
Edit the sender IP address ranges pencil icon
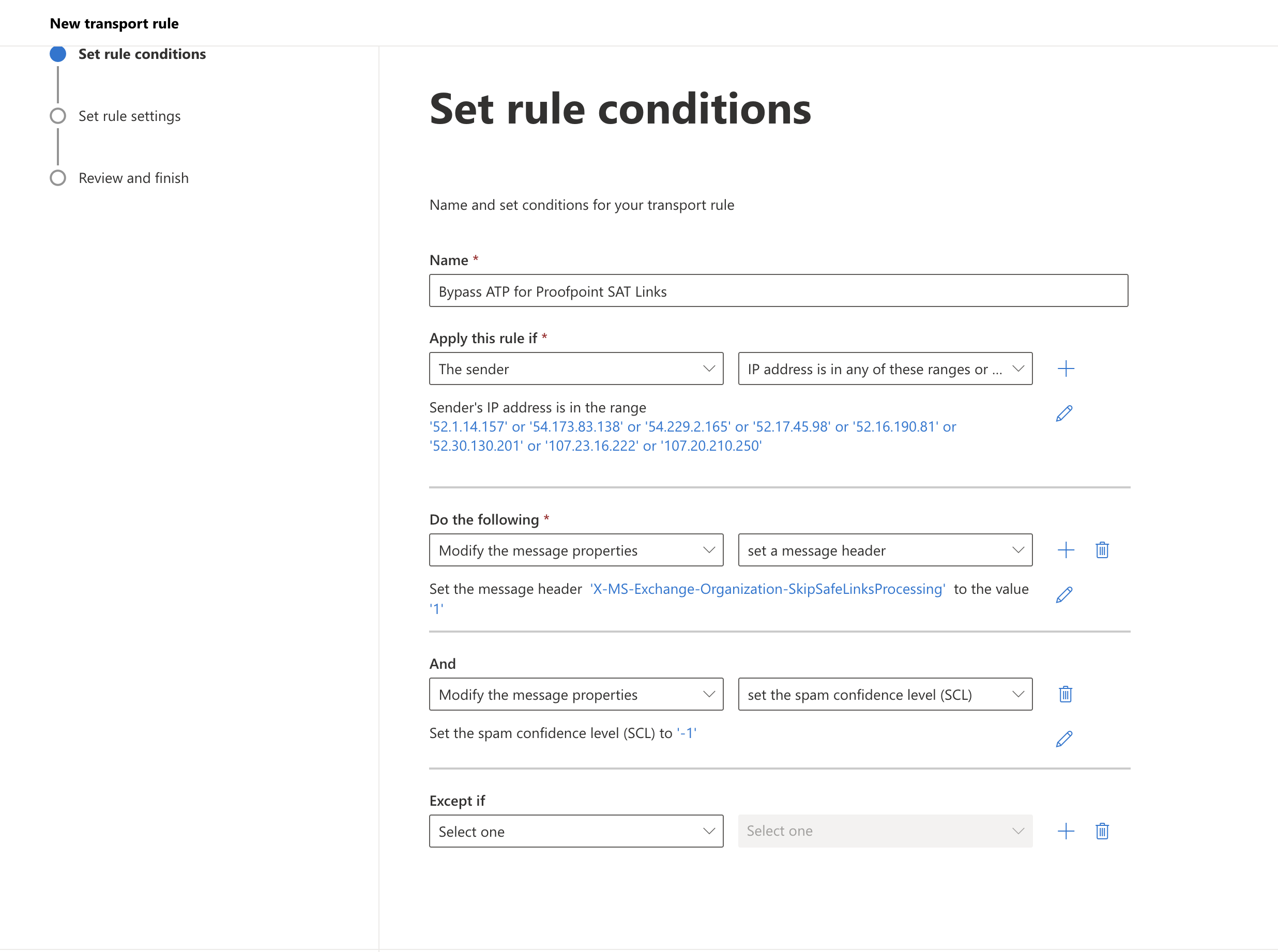pos(1063,413)
